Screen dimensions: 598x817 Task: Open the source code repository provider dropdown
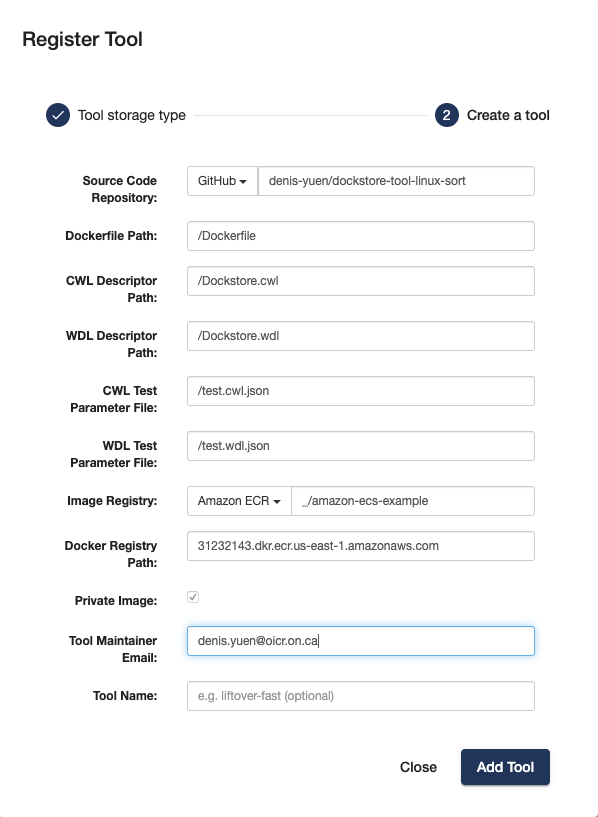222,180
